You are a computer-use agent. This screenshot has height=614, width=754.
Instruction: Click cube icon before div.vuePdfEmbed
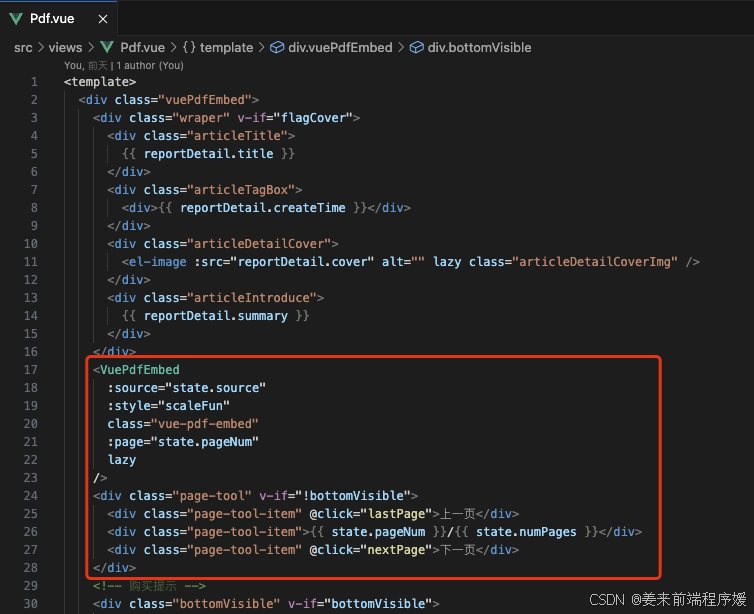coord(276,47)
